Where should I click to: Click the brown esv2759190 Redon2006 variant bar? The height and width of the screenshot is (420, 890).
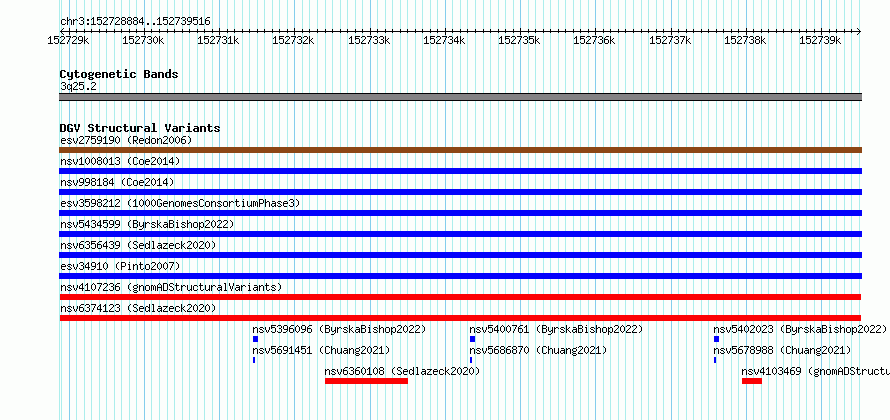(460, 150)
